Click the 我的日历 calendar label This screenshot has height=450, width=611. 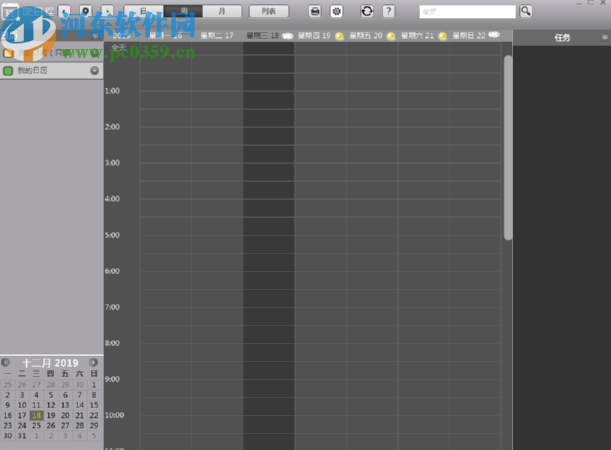(32, 71)
